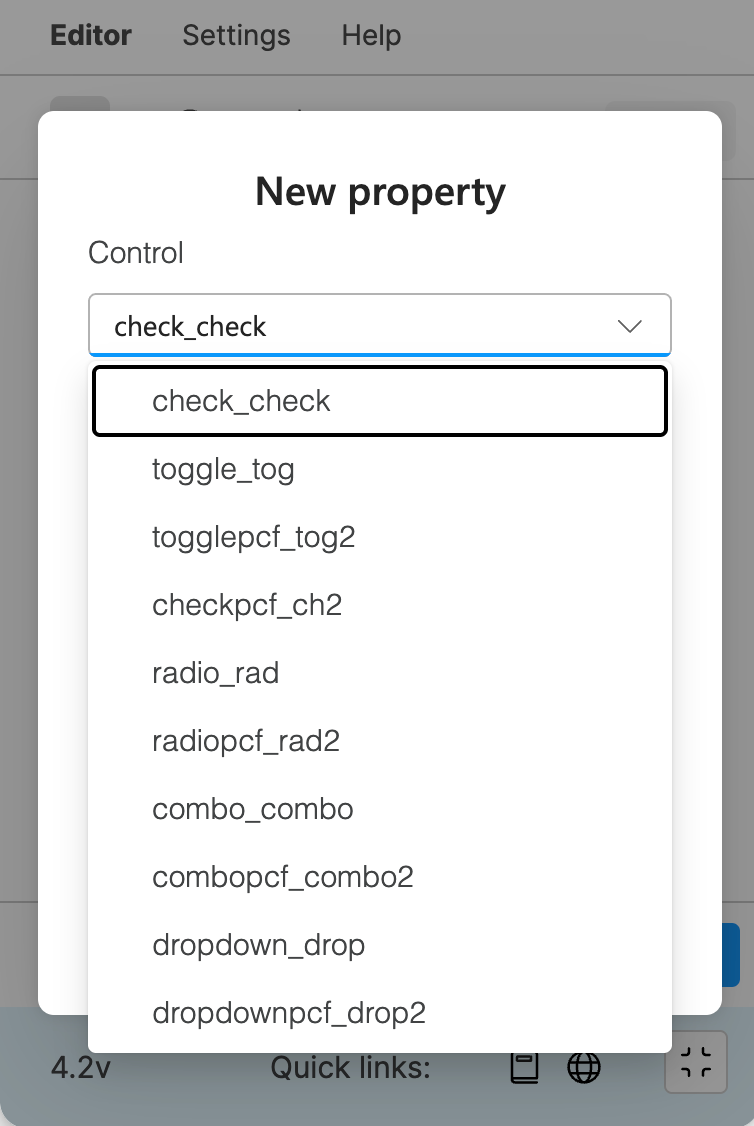Click the check_check combo box field
754x1126 pixels.
click(380, 325)
